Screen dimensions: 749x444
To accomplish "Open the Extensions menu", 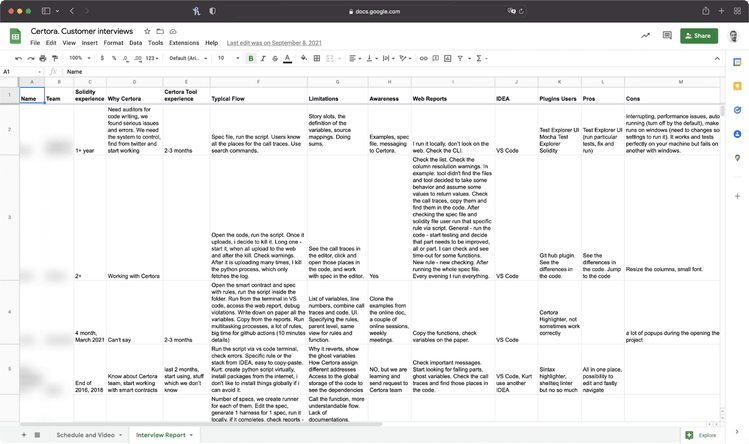I will coord(184,44).
